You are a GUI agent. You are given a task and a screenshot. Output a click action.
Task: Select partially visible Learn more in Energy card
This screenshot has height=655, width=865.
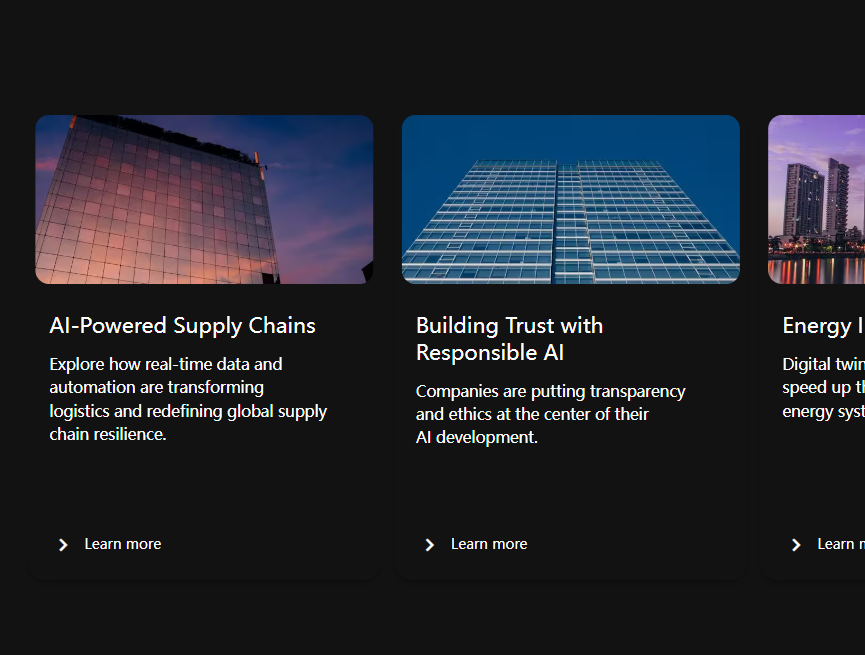(841, 544)
